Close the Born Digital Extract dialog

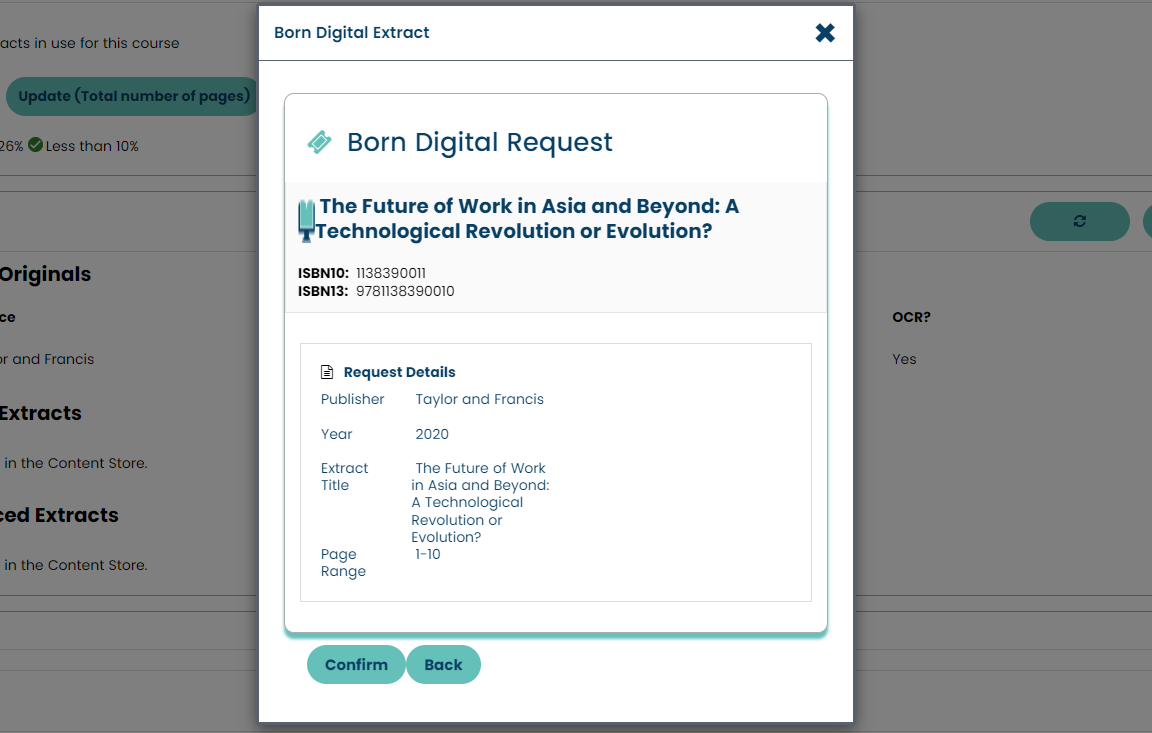(x=825, y=33)
